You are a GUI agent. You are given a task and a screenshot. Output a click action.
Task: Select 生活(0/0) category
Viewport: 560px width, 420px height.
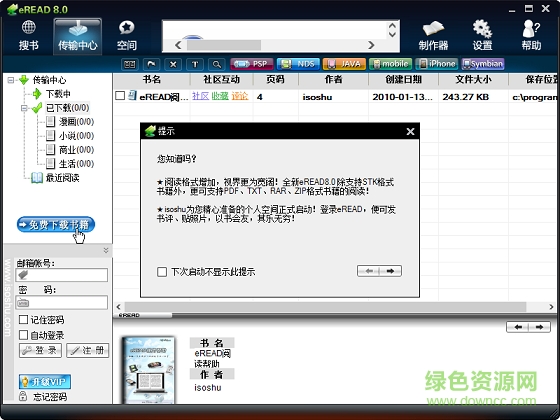click(76, 164)
